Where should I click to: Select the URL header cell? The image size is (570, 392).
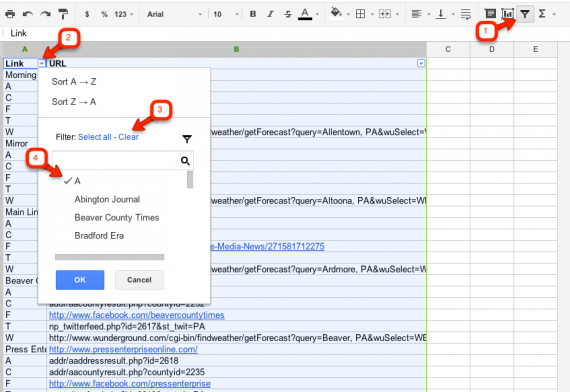236,63
